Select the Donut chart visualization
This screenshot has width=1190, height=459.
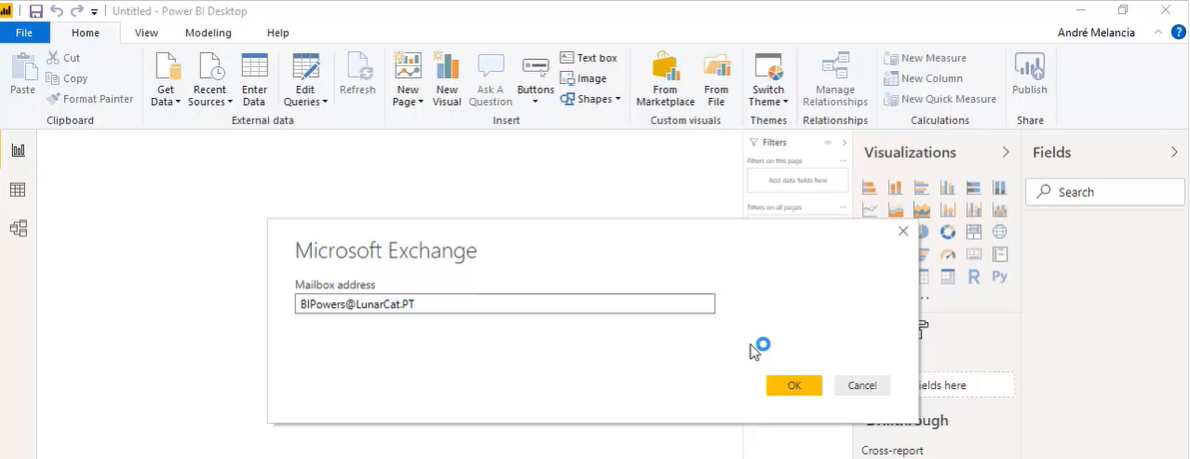[x=948, y=231]
